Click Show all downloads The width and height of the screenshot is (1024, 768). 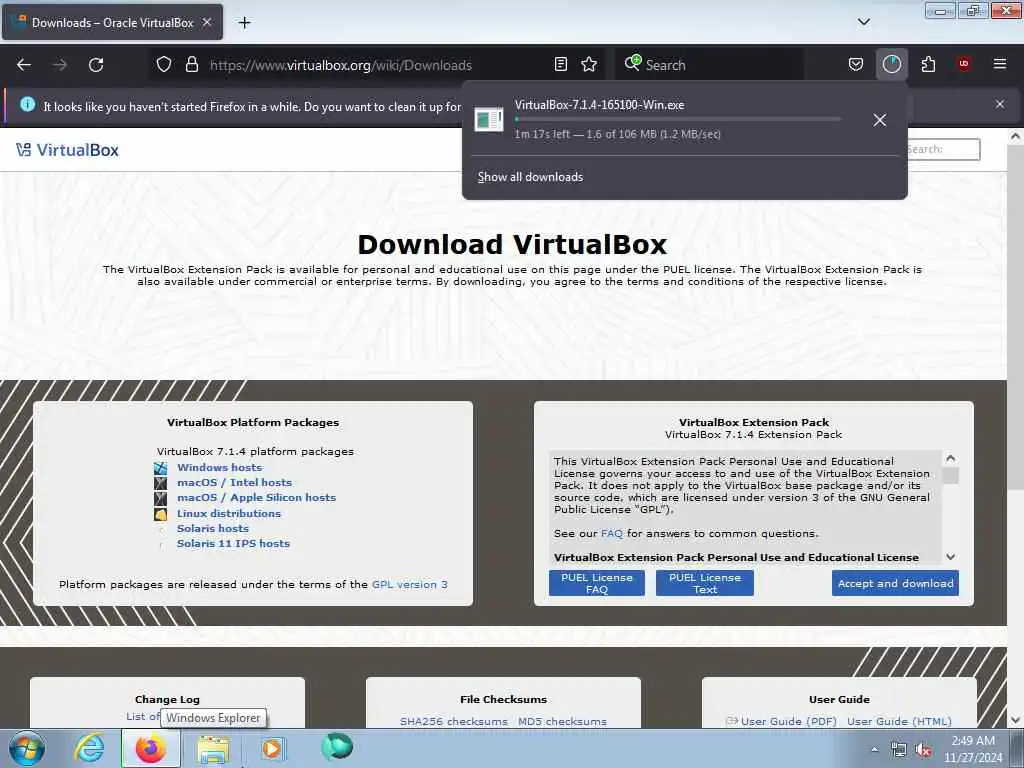click(530, 177)
